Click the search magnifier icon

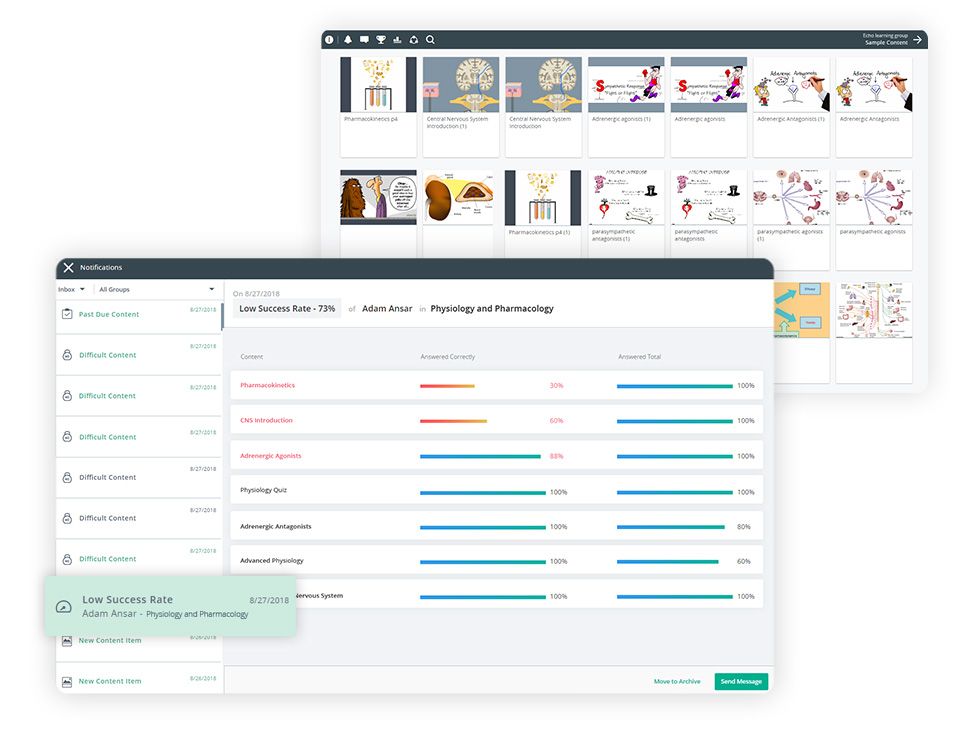coord(430,39)
